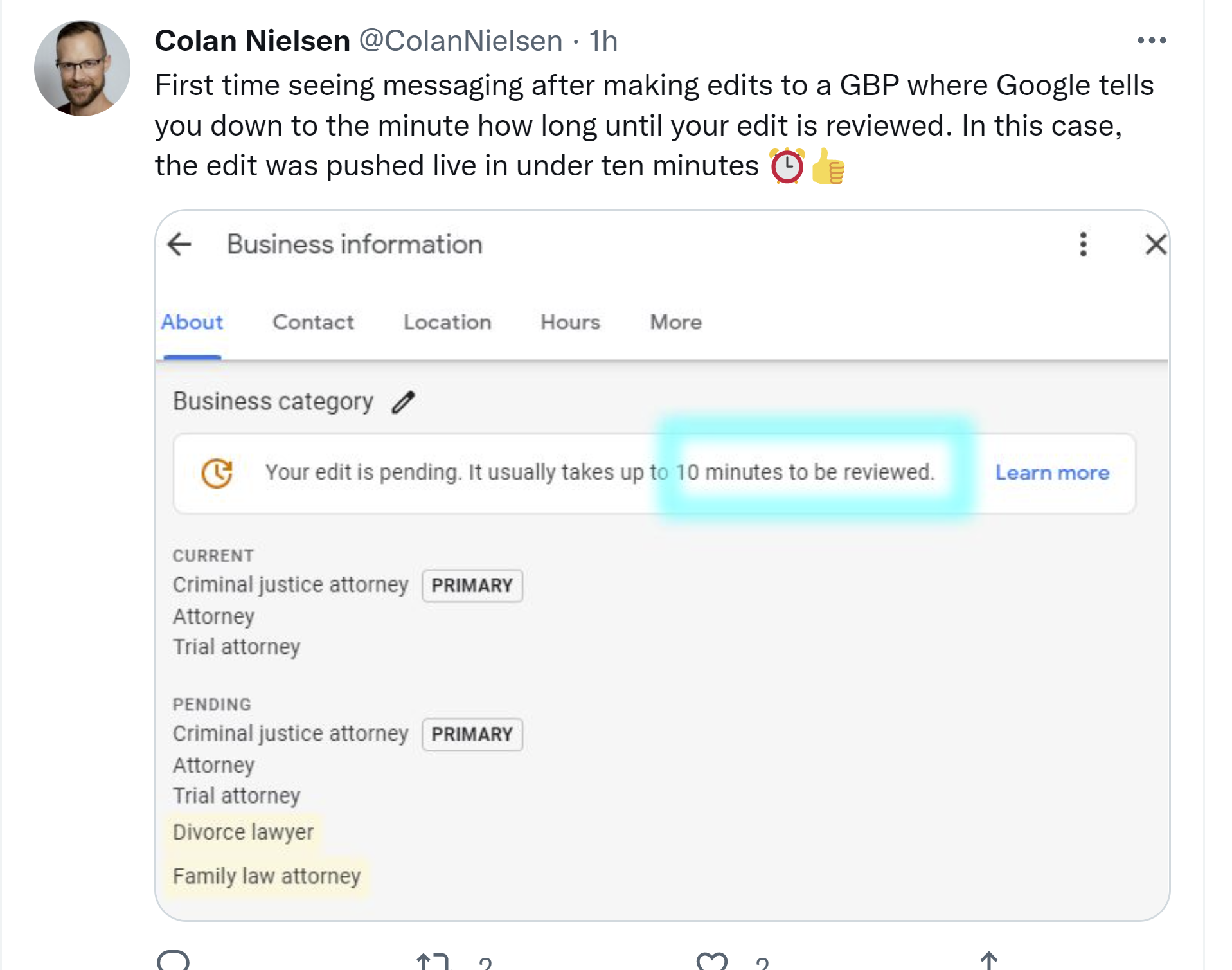Close the Business information panel

point(1156,244)
